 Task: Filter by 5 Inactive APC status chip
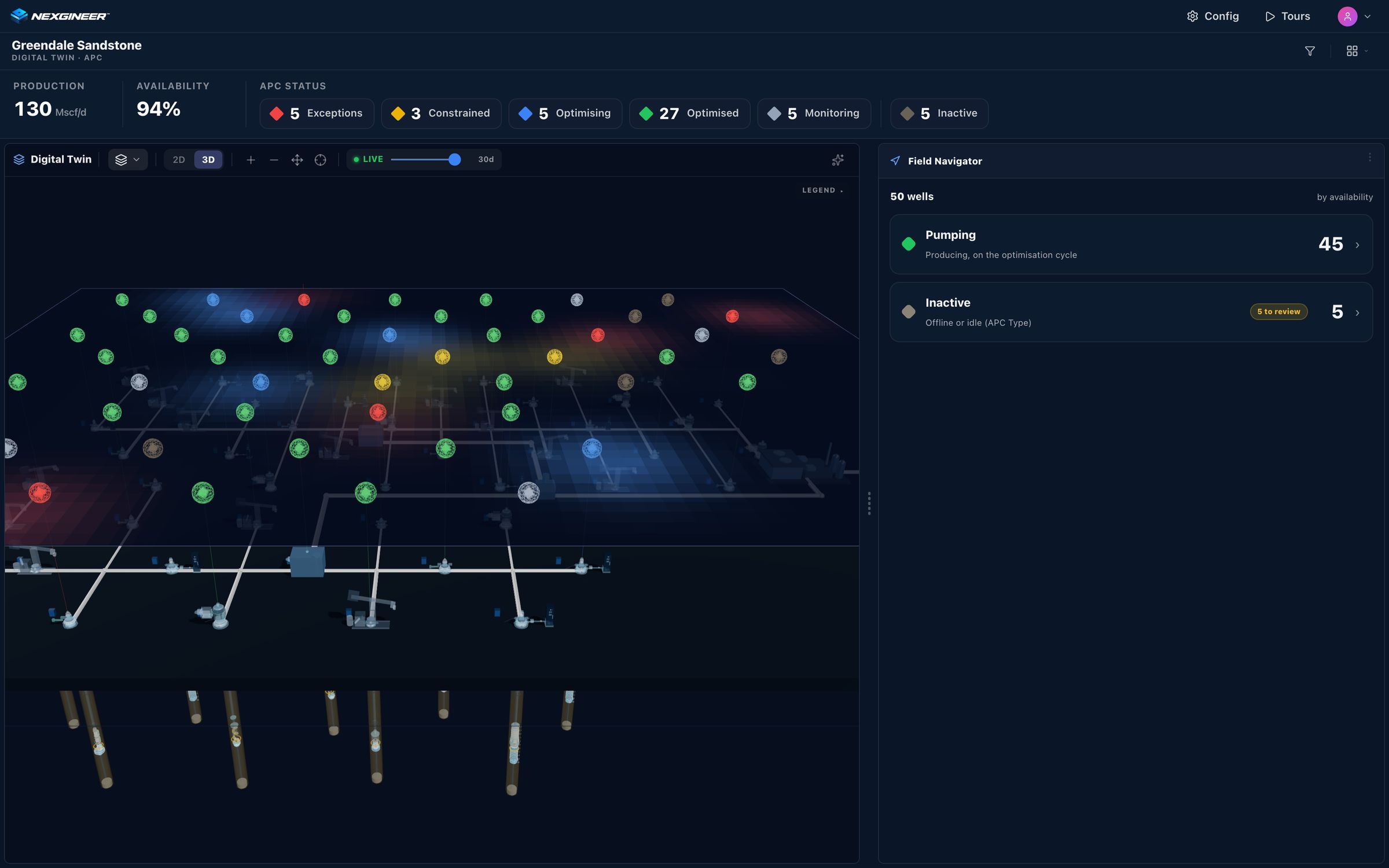[x=939, y=113]
